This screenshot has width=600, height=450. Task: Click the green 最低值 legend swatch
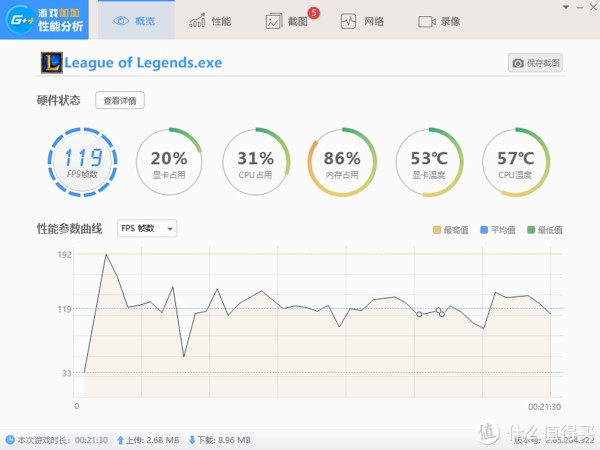[x=531, y=230]
